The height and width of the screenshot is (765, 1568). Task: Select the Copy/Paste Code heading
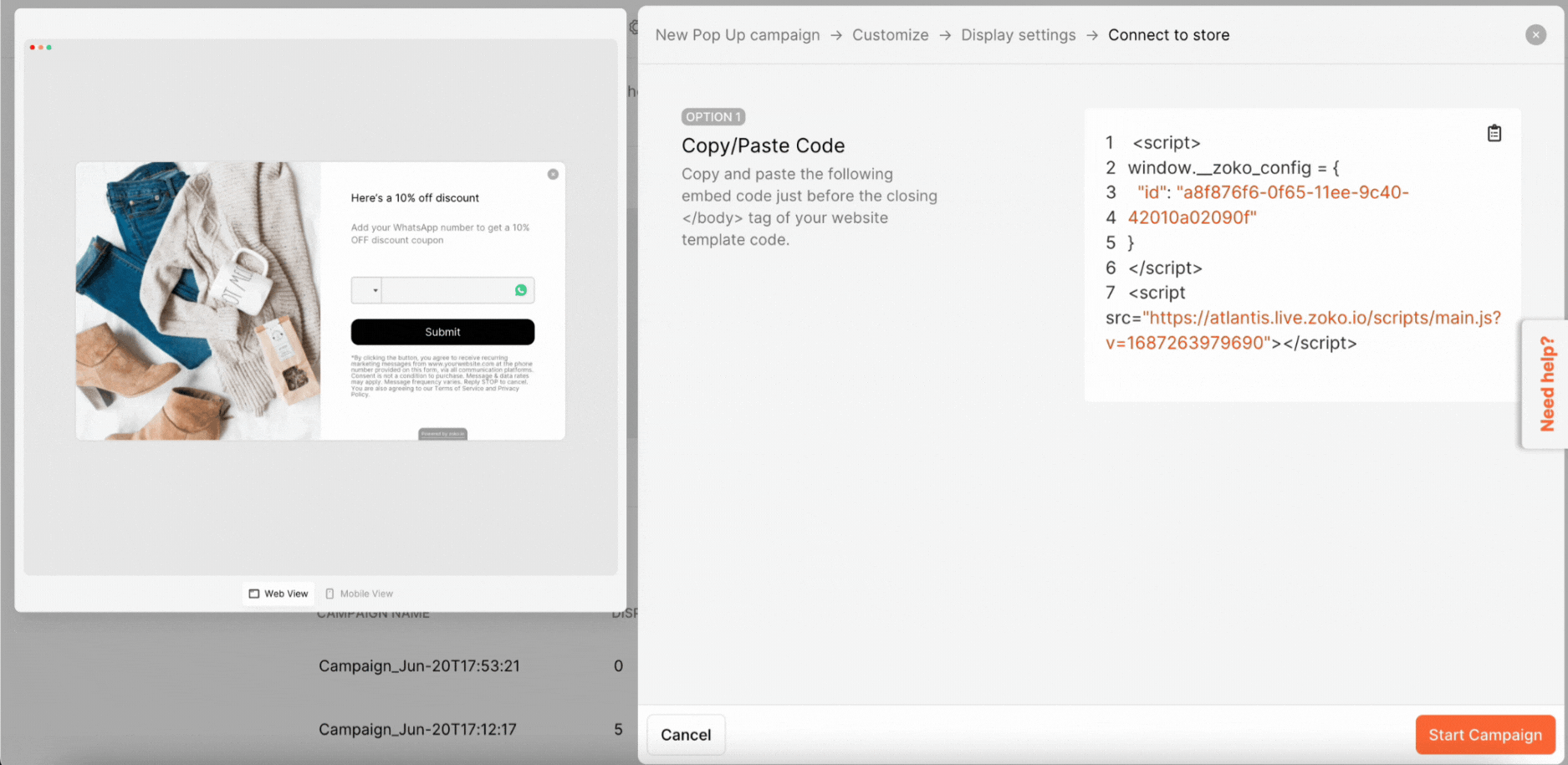763,145
